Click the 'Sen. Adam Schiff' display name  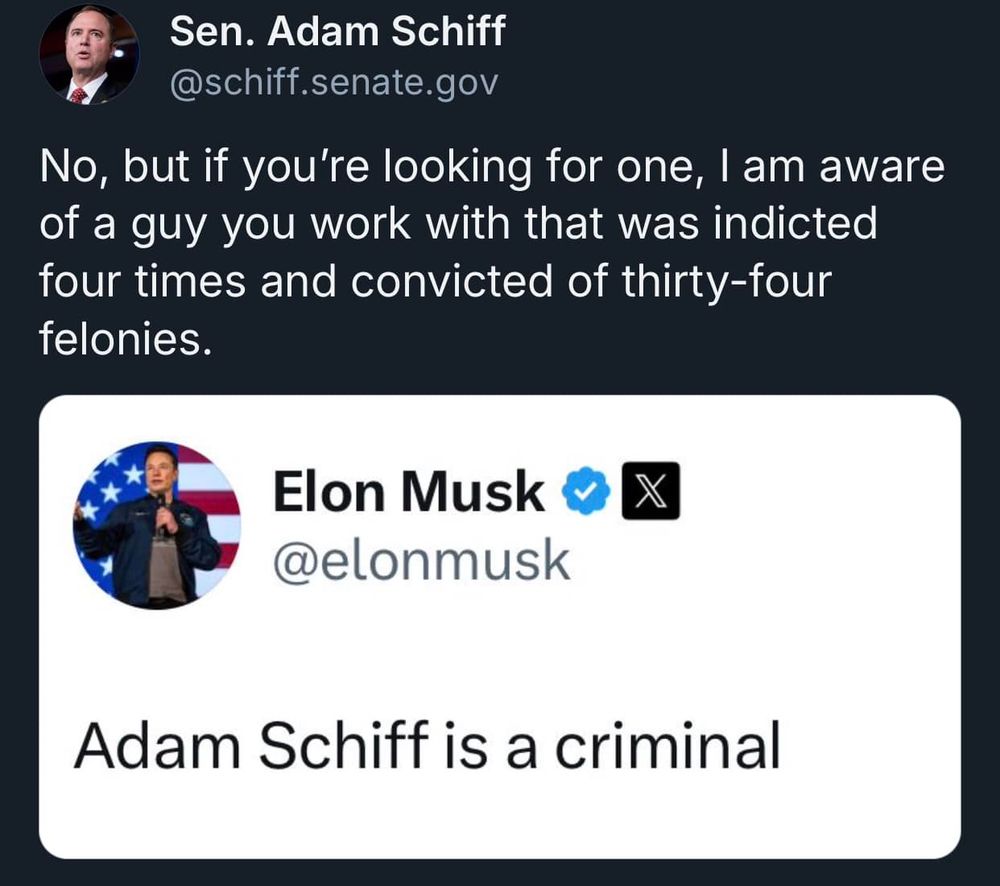337,33
